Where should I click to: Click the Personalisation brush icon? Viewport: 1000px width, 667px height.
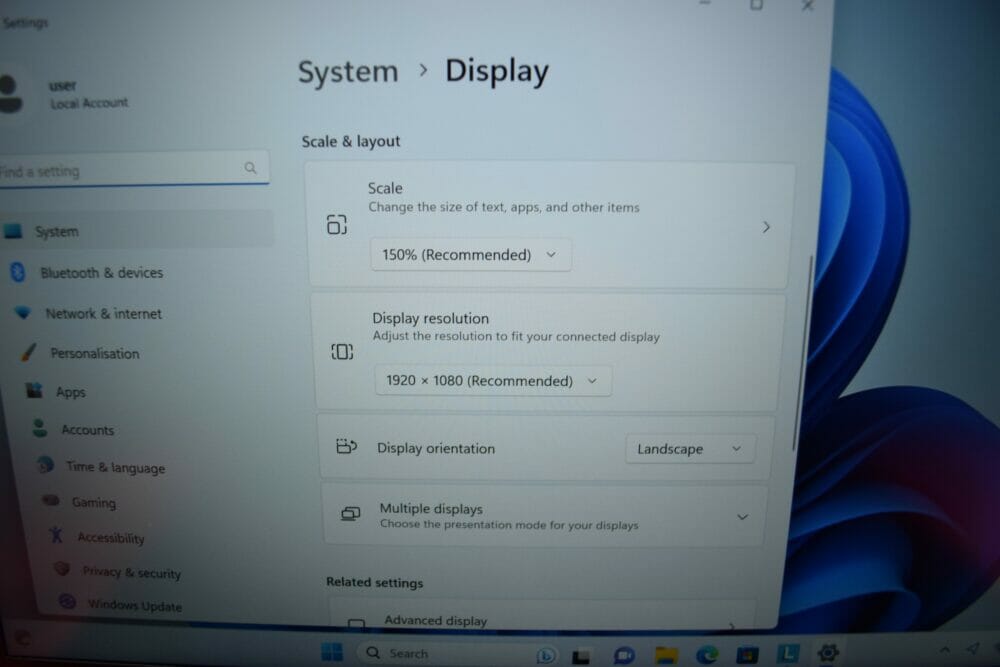point(29,352)
